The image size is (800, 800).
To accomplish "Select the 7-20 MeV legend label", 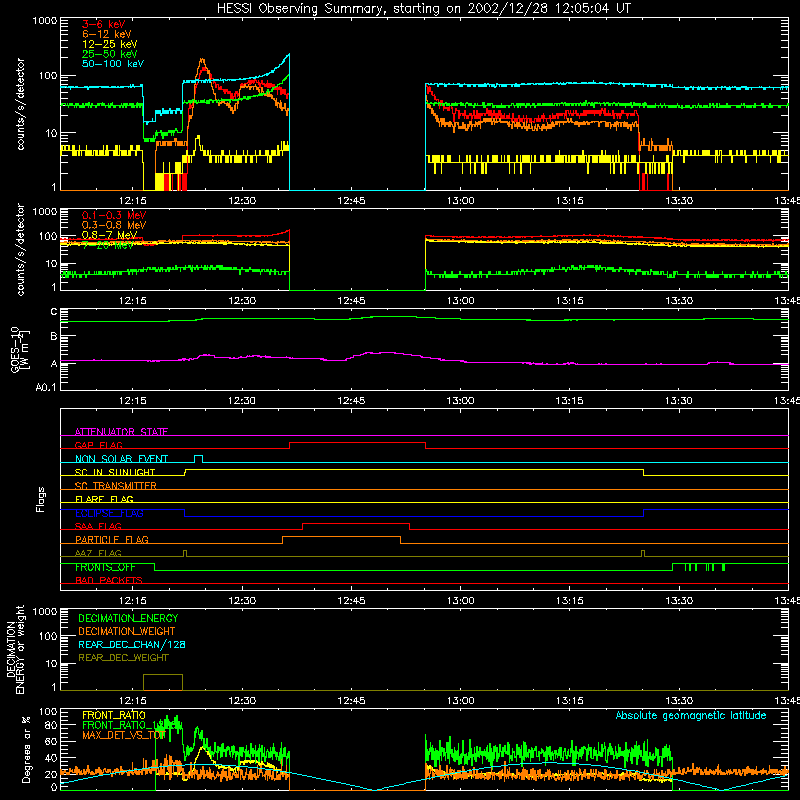I will [x=108, y=245].
